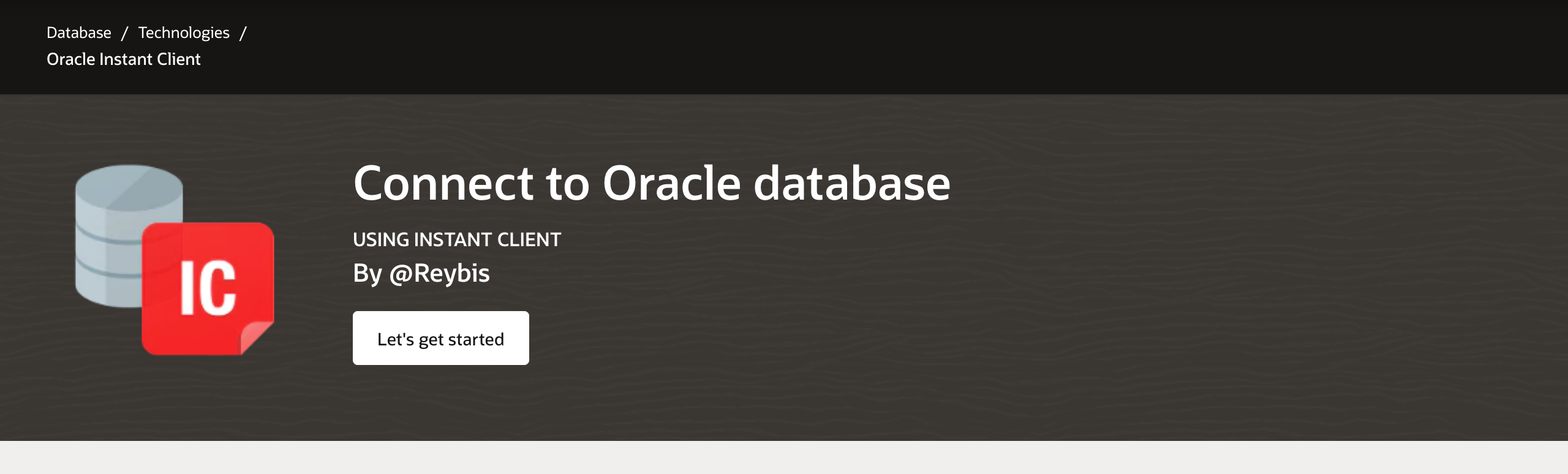The height and width of the screenshot is (474, 1568).
Task: Click the slash between Database and Technologies
Action: click(124, 33)
